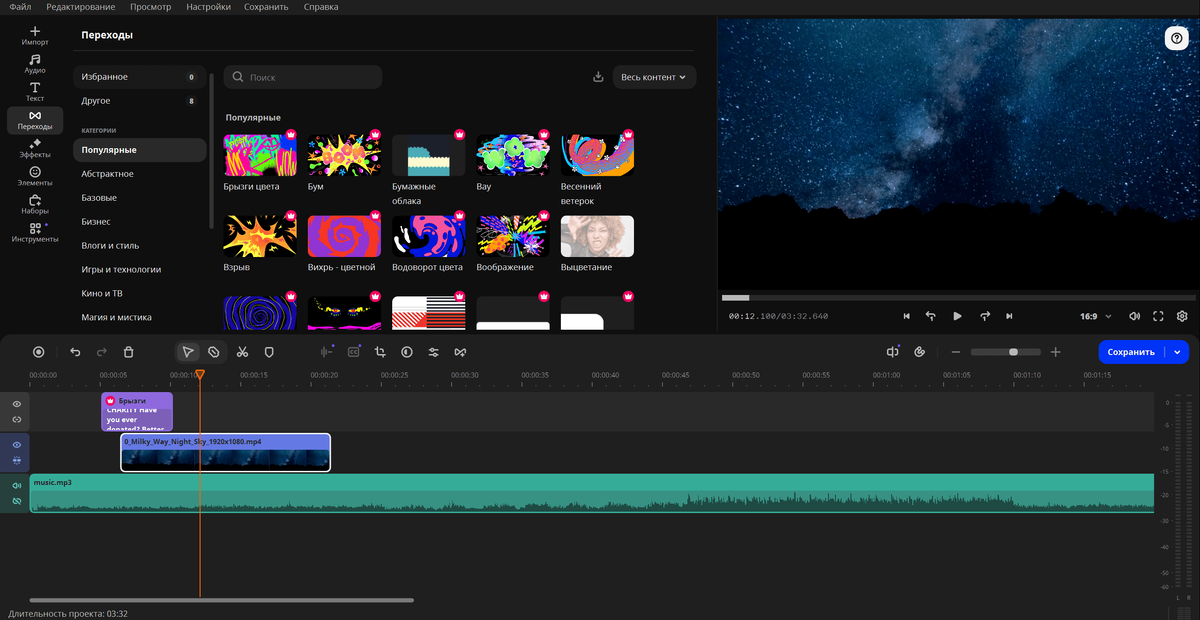The width and height of the screenshot is (1200, 620).
Task: Toggle full-screen preview mode
Action: [x=1158, y=316]
